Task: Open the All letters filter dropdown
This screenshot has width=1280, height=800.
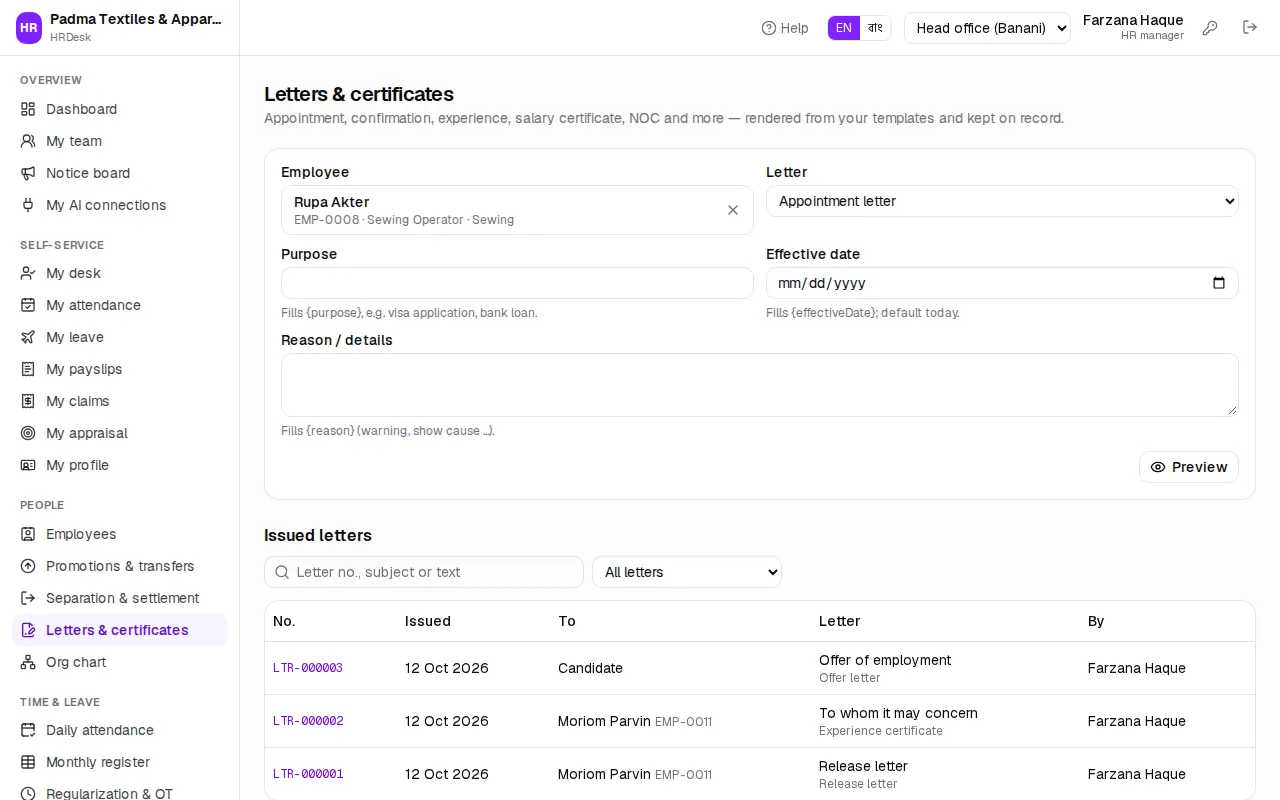Action: [x=687, y=572]
